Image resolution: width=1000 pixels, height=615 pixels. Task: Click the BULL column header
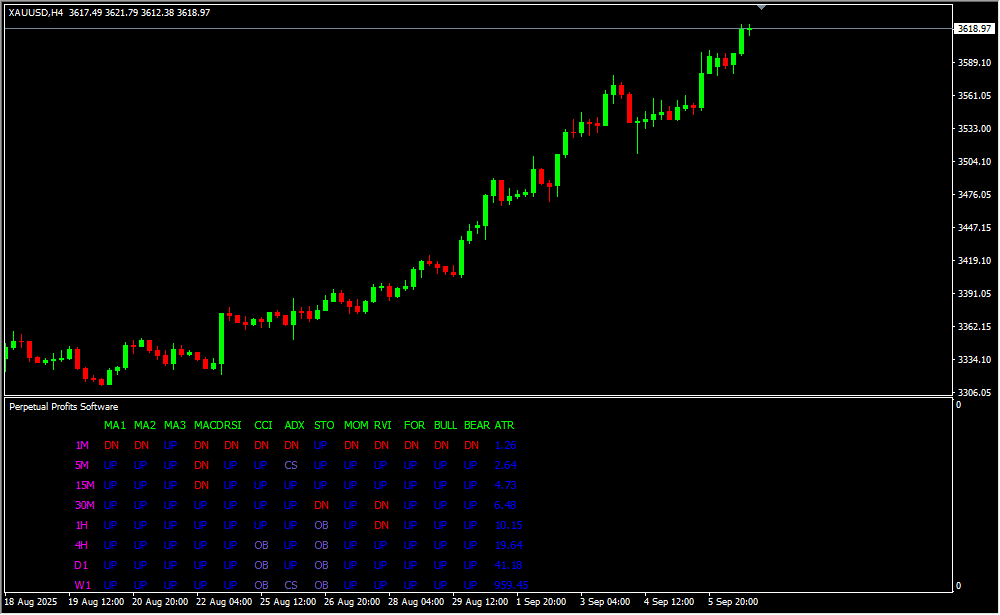[445, 426]
